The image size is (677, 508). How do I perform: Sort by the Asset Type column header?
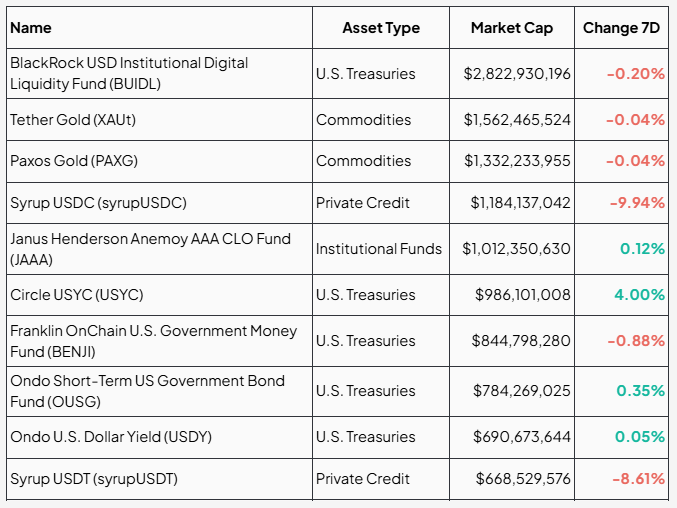381,28
